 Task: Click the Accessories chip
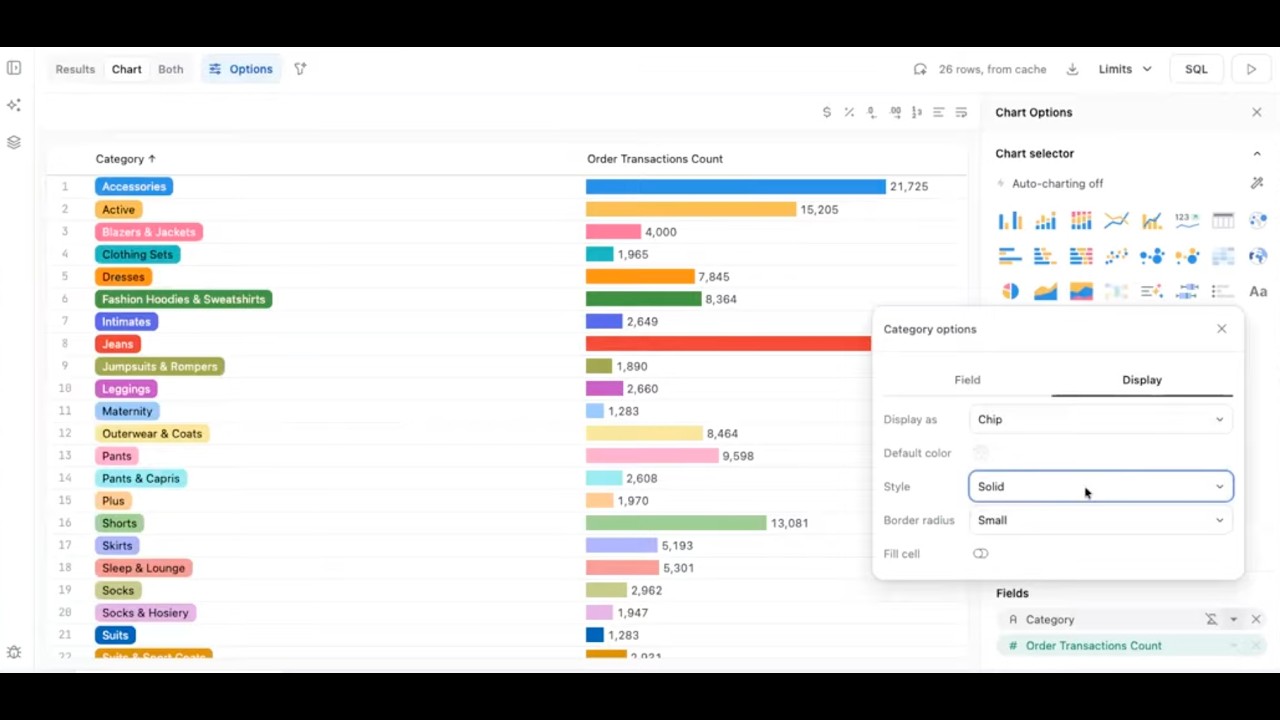coord(134,187)
